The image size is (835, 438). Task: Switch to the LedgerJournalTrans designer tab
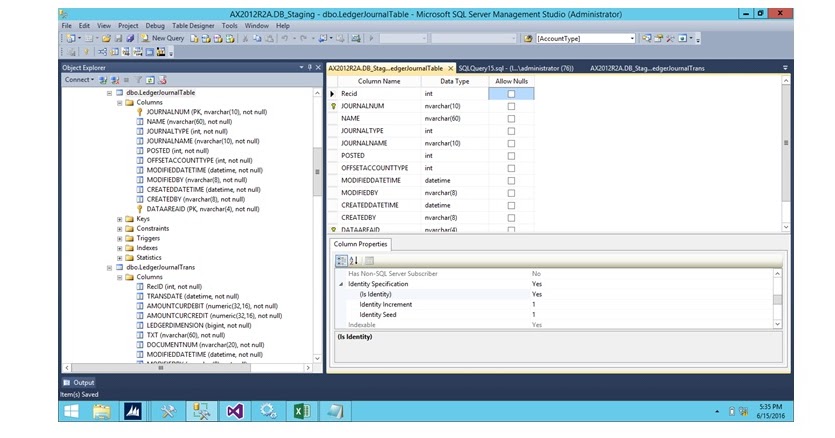coord(647,68)
